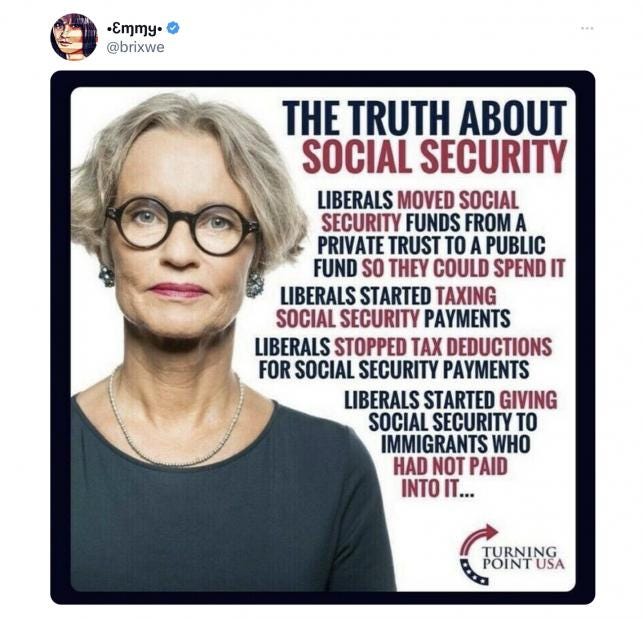Click the "SO THEY COULD SPEND IT" line

pyautogui.click(x=463, y=269)
